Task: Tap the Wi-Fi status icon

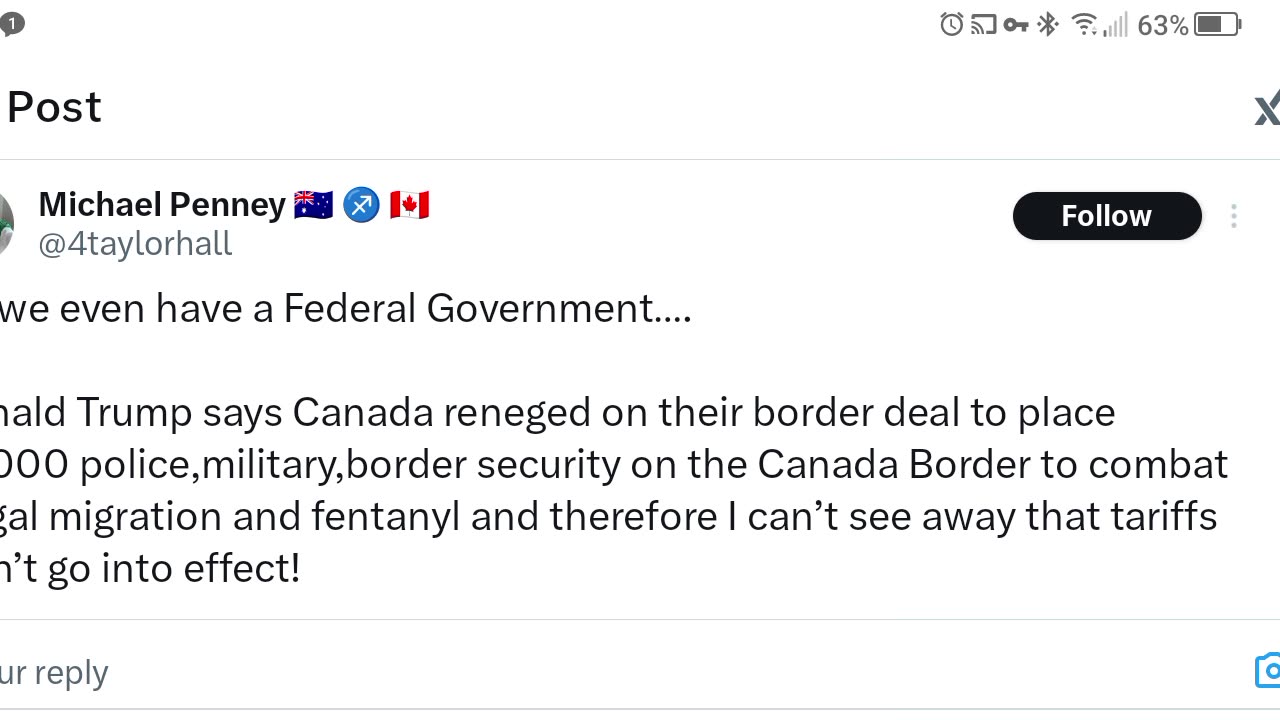Action: (x=1083, y=24)
